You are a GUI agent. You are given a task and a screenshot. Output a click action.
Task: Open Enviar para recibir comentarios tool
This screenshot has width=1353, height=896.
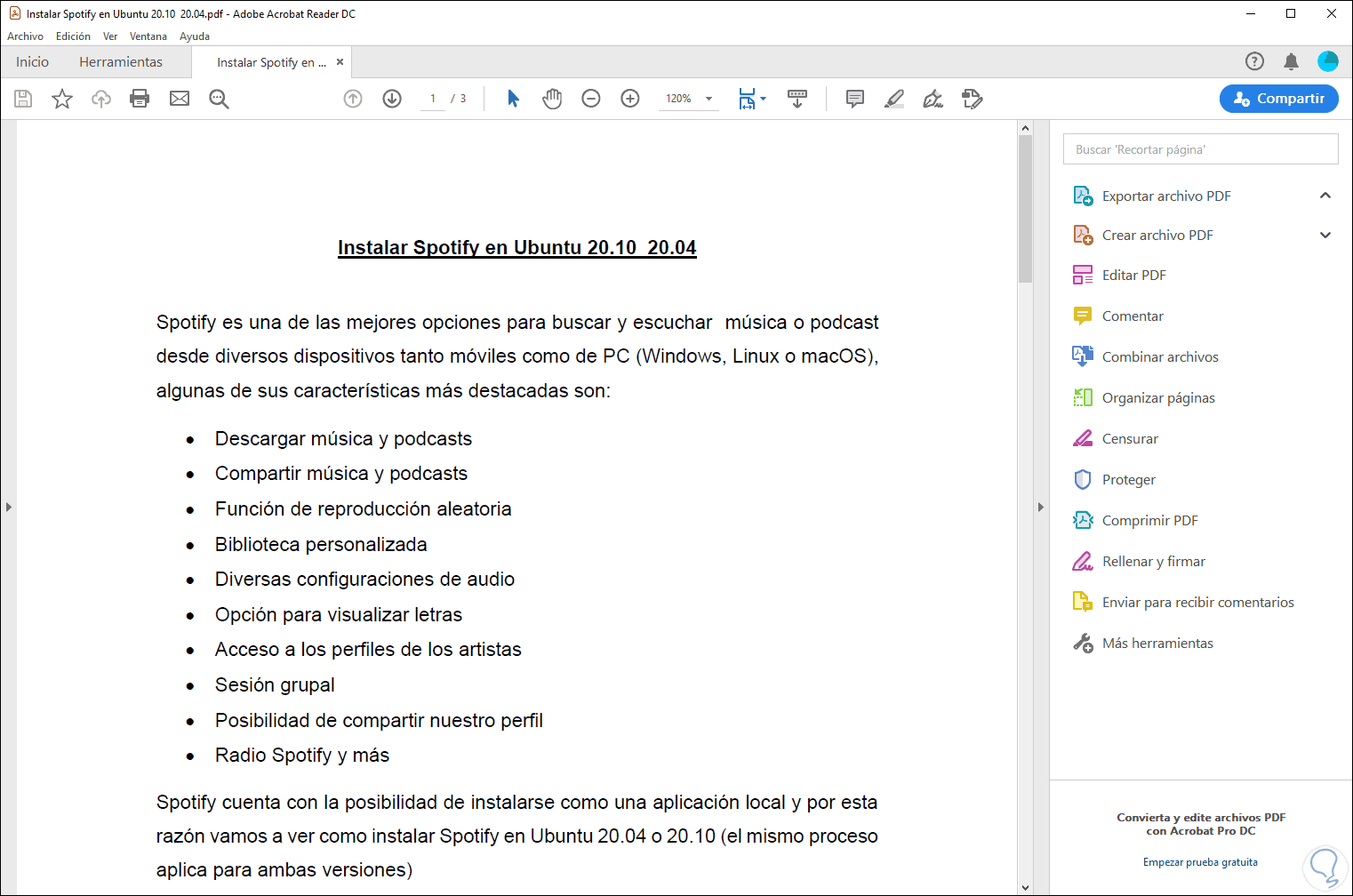[1197, 603]
